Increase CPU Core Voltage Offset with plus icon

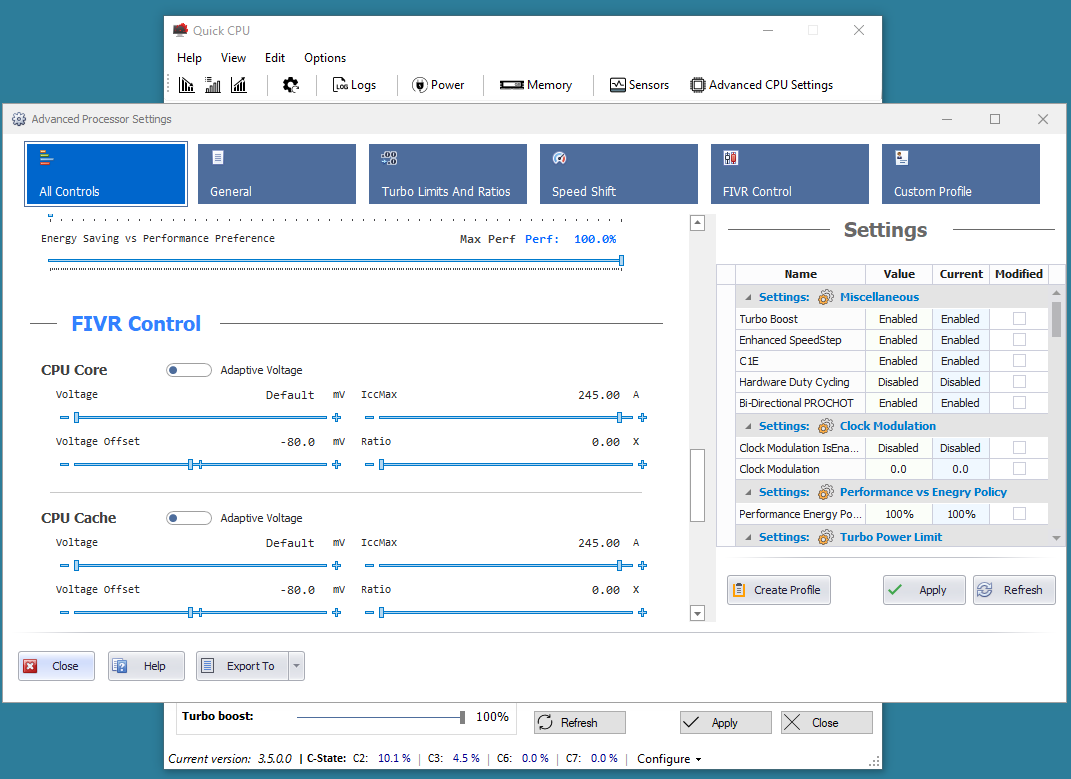click(x=336, y=465)
